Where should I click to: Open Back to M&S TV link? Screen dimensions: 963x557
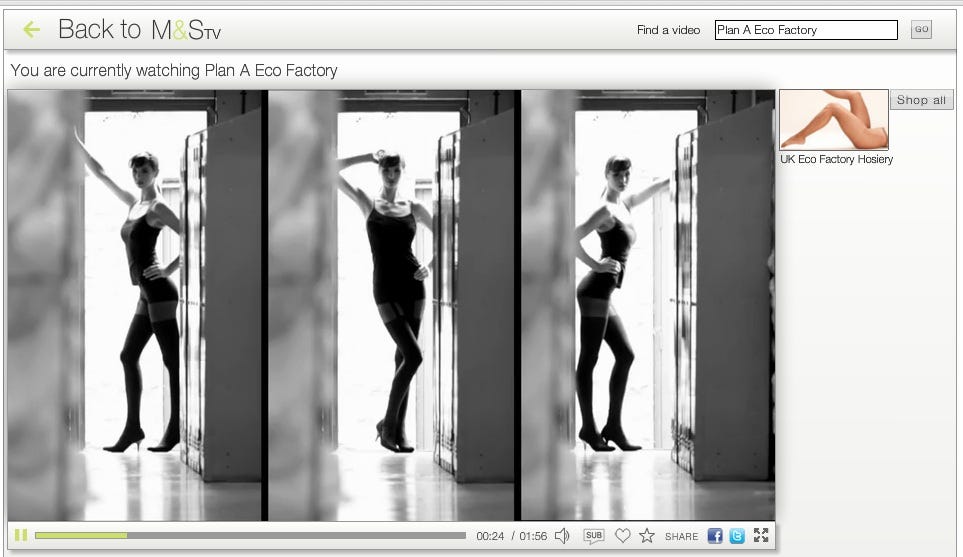[x=139, y=29]
